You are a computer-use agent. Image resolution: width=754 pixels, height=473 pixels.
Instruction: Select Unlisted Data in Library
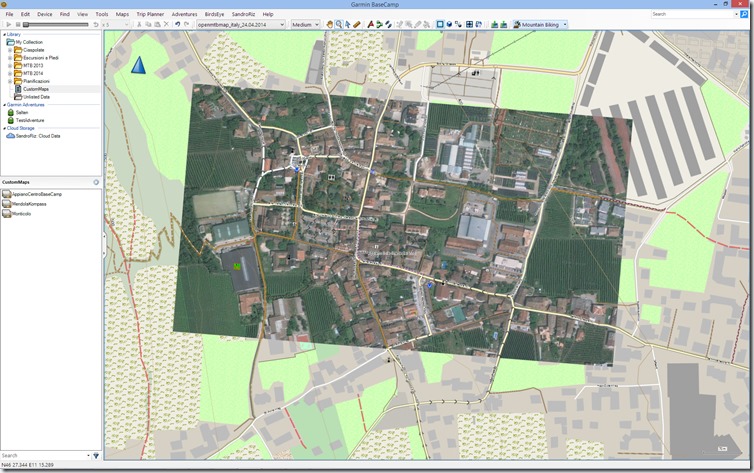point(37,97)
